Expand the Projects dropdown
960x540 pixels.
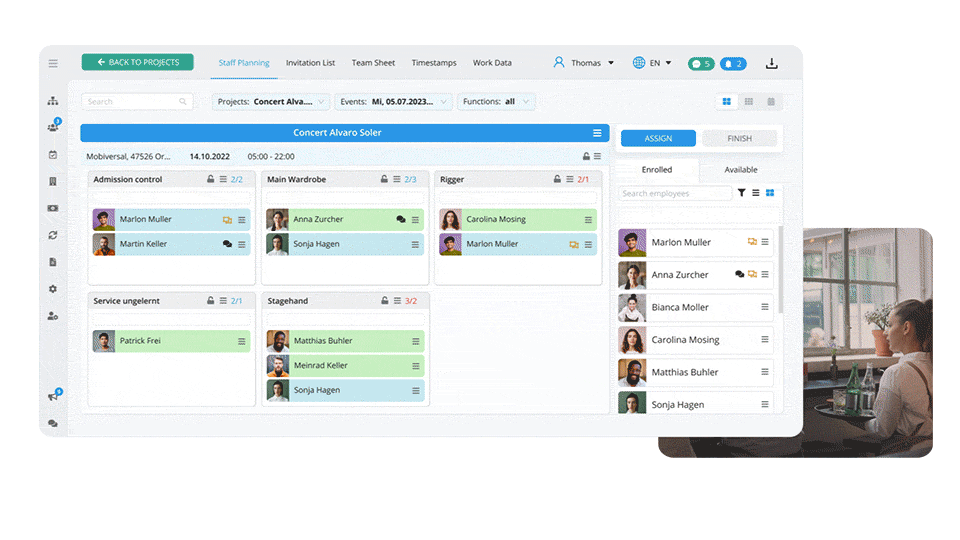pyautogui.click(x=271, y=102)
